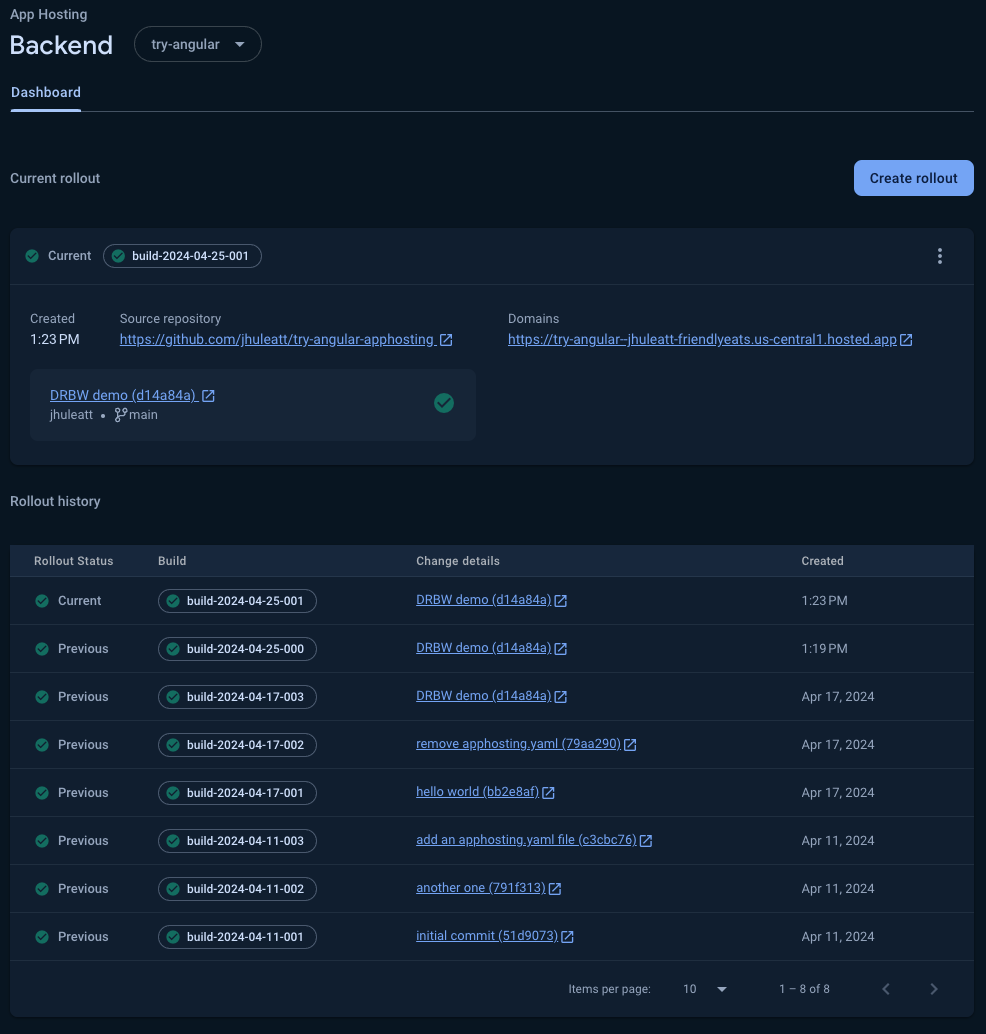Click the 1:19 PM created time cell
The image size is (986, 1034).
(x=824, y=649)
